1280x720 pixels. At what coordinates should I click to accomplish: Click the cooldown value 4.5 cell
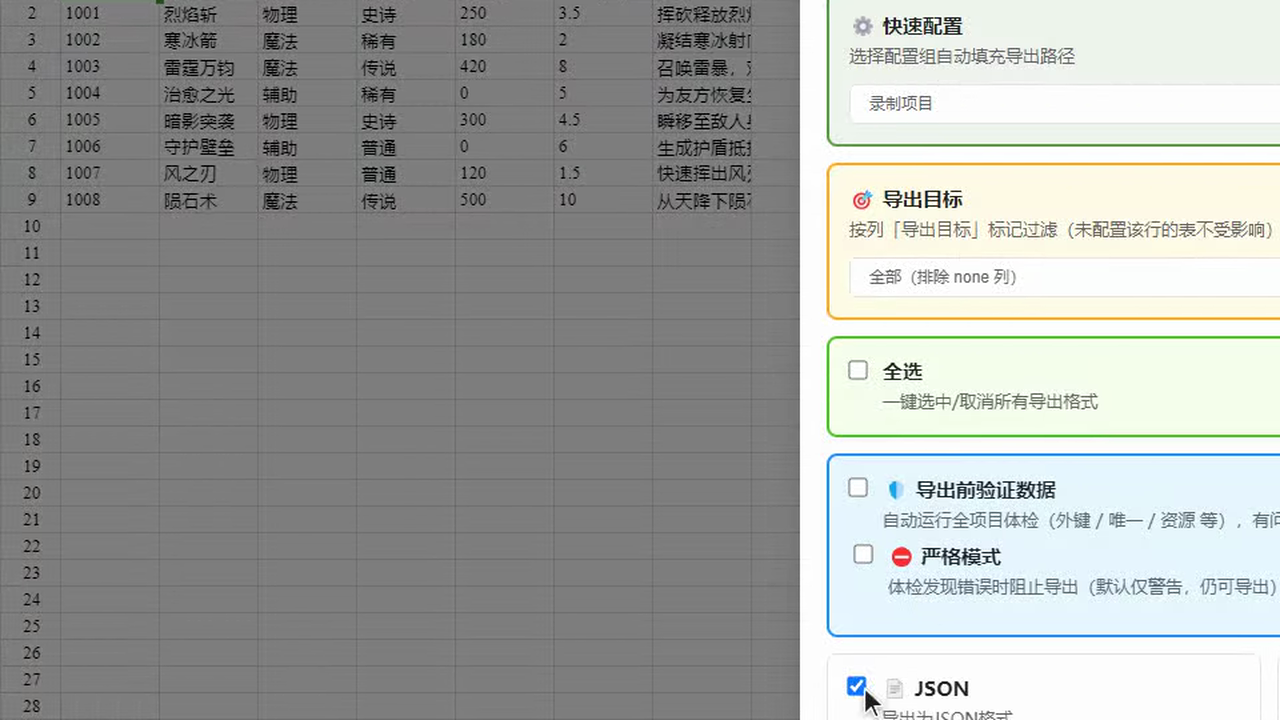point(604,120)
